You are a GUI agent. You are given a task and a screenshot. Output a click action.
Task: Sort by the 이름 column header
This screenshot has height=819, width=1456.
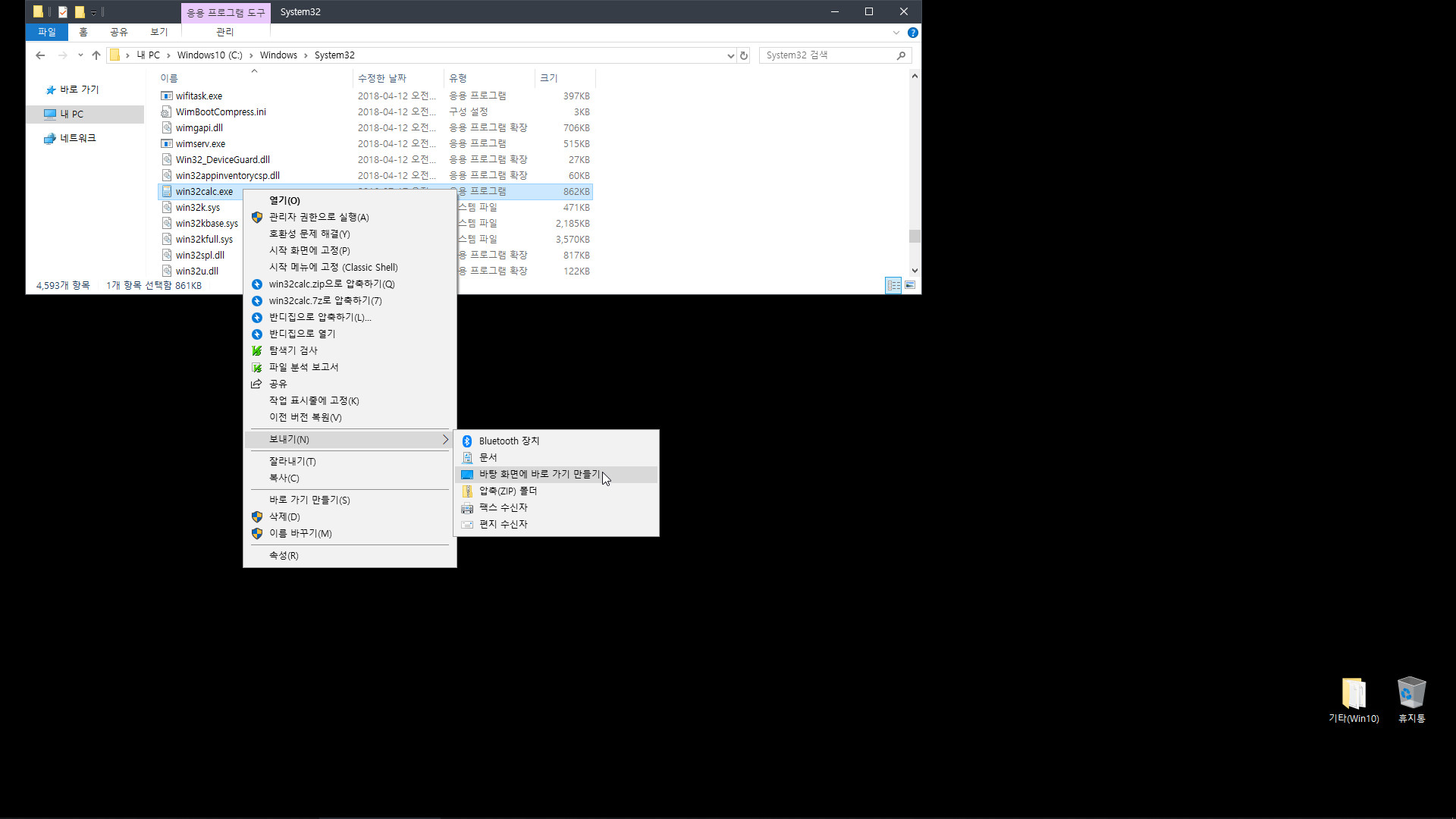255,78
